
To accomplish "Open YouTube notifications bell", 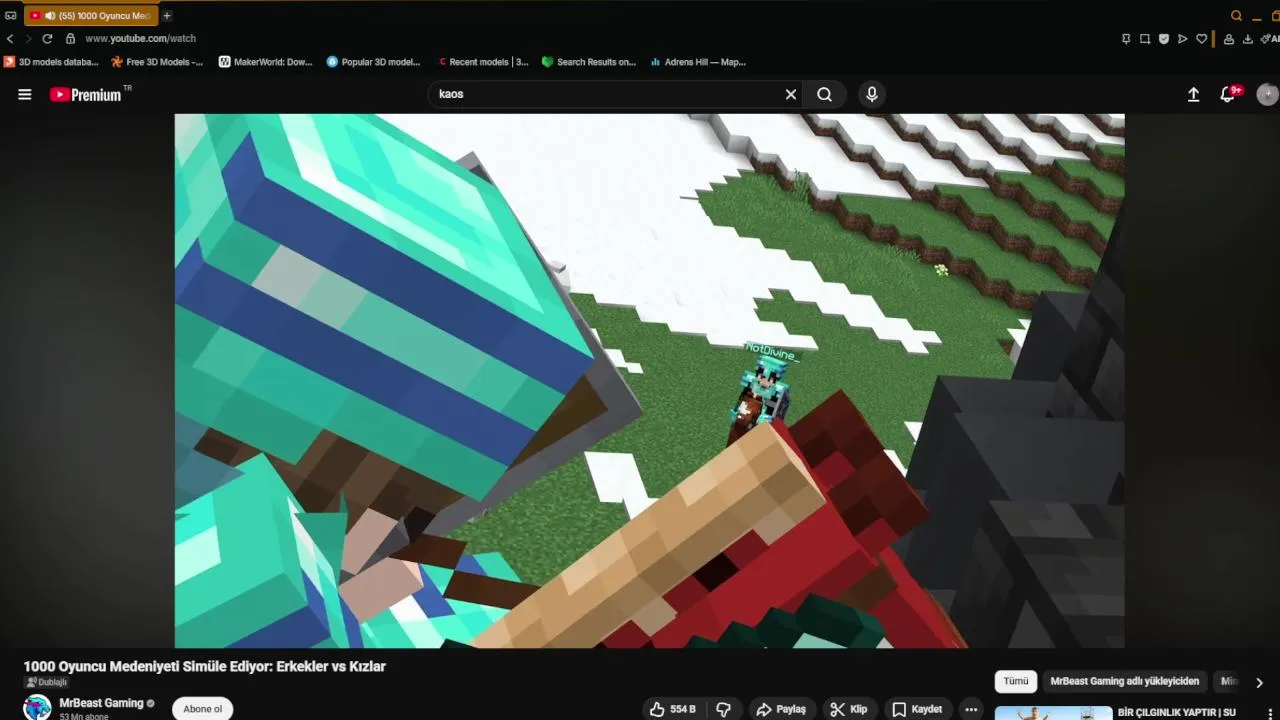I will coord(1228,94).
